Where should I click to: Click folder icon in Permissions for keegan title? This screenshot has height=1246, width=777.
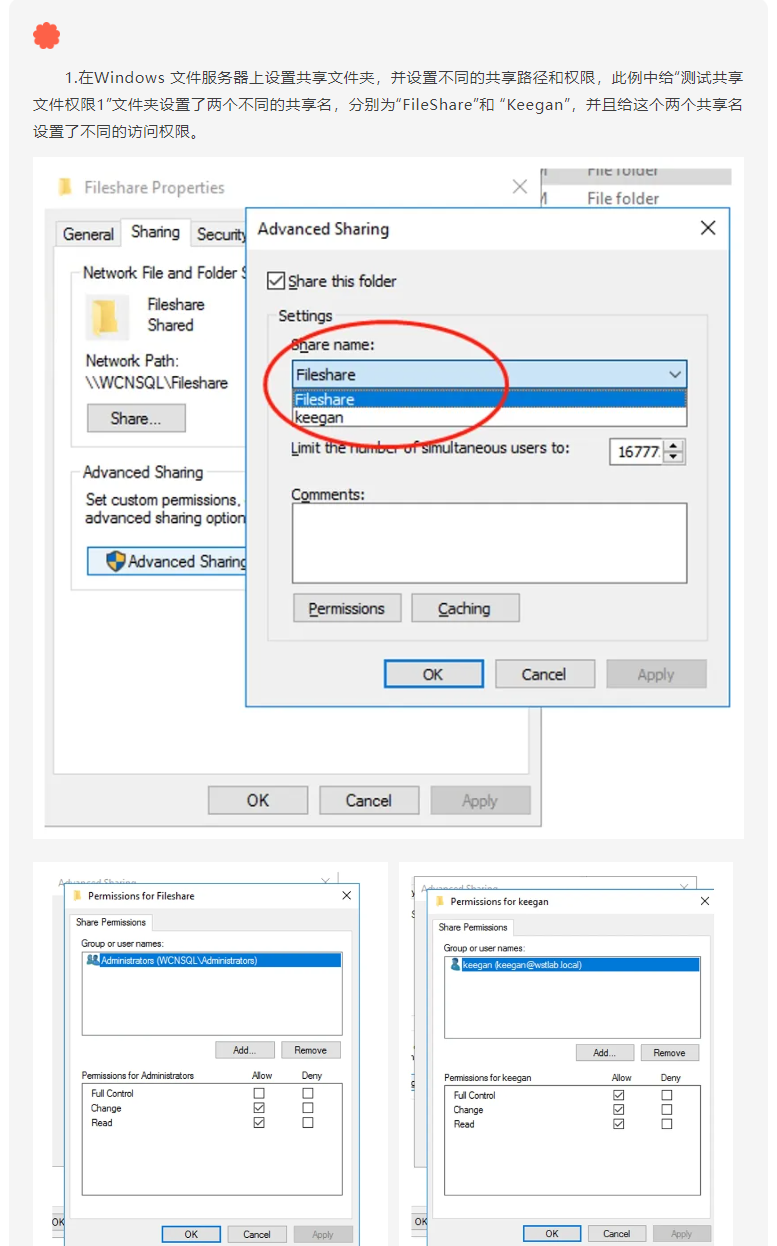click(440, 901)
